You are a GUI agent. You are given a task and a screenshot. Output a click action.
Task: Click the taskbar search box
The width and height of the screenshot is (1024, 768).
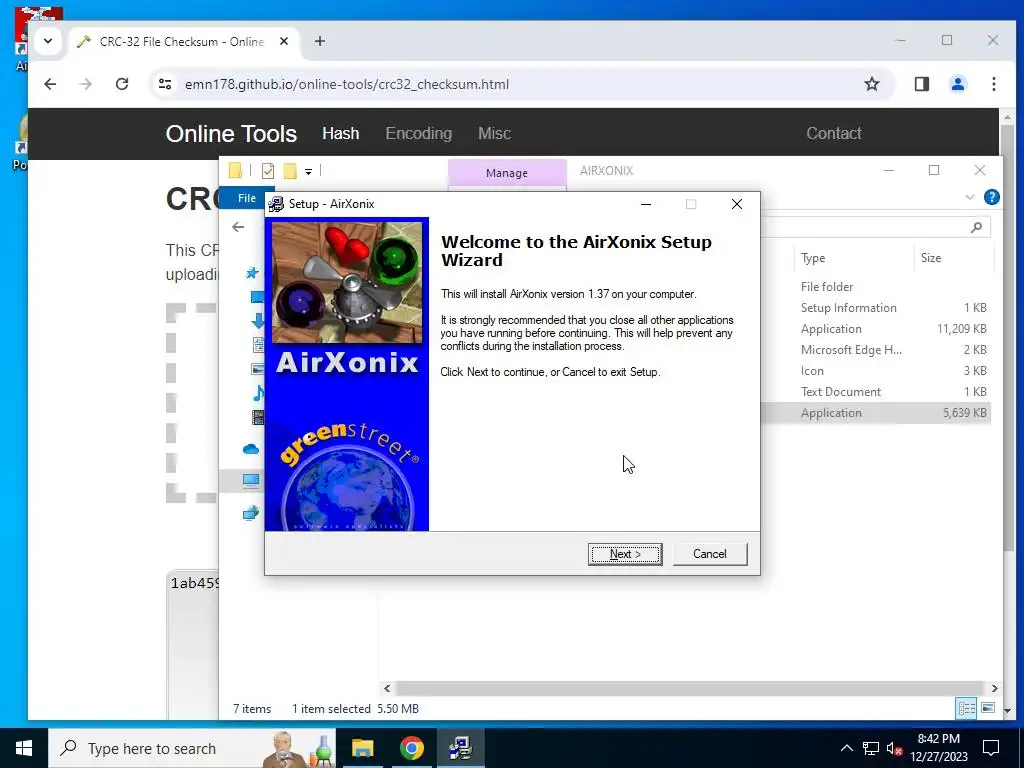(192, 748)
